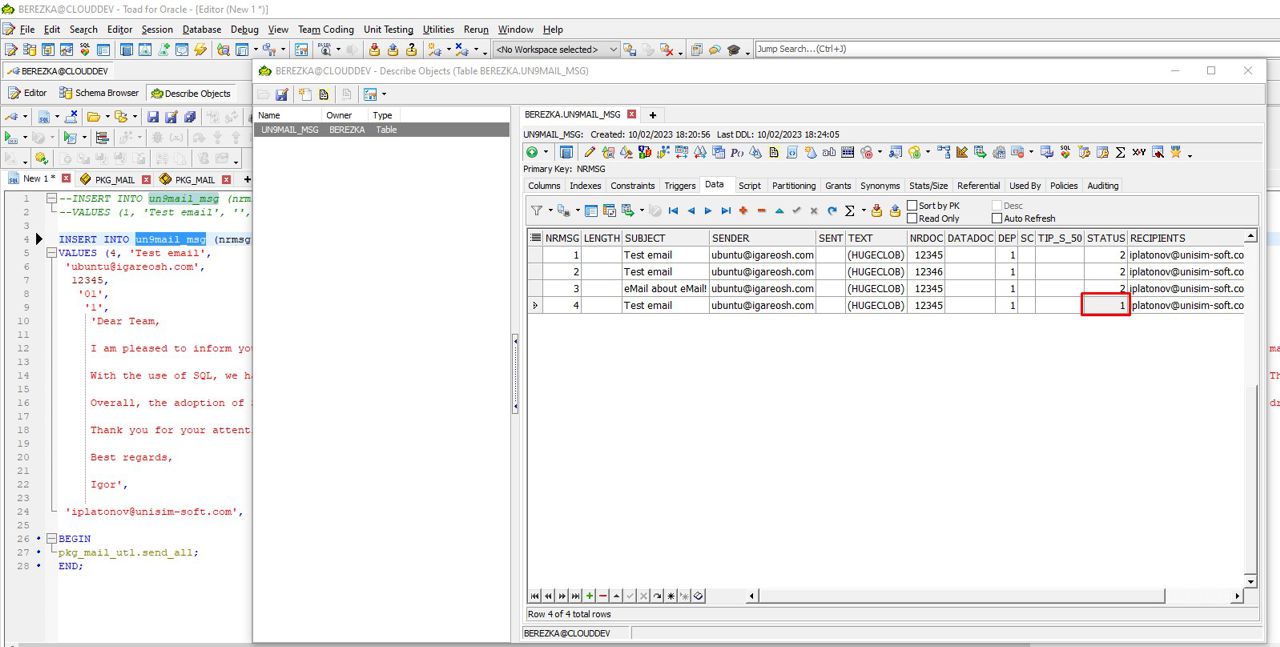Viewport: 1280px width, 647px height.
Task: Turn on the Auto Refresh checkbox
Action: click(997, 218)
